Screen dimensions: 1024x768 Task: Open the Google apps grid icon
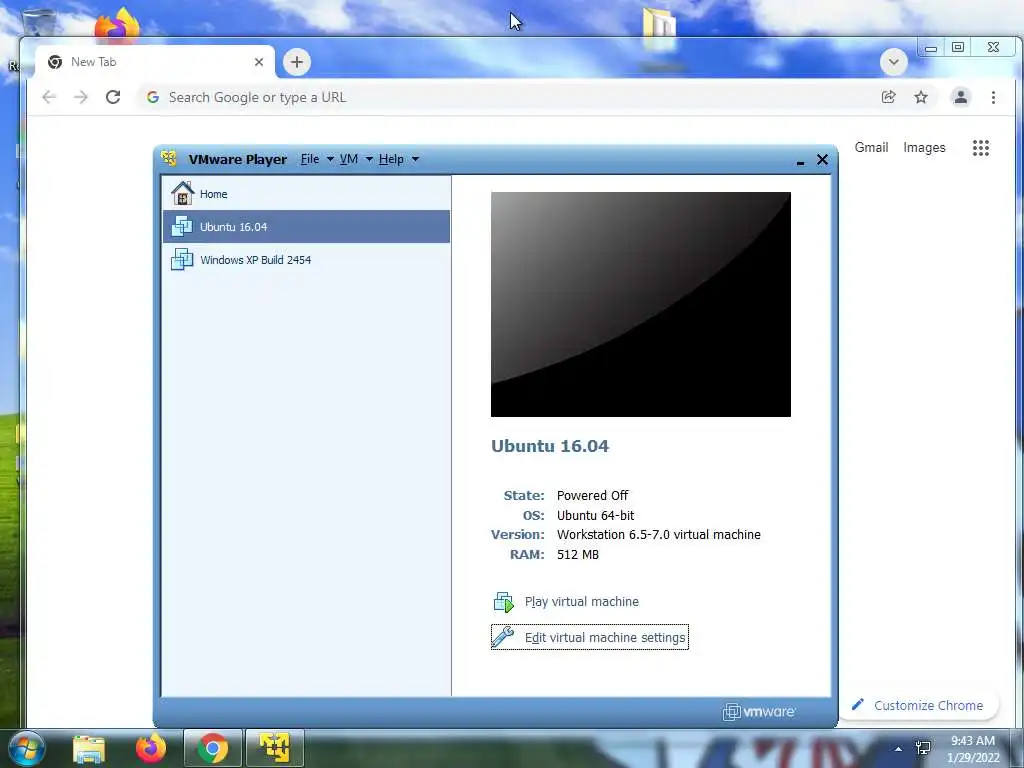click(980, 148)
